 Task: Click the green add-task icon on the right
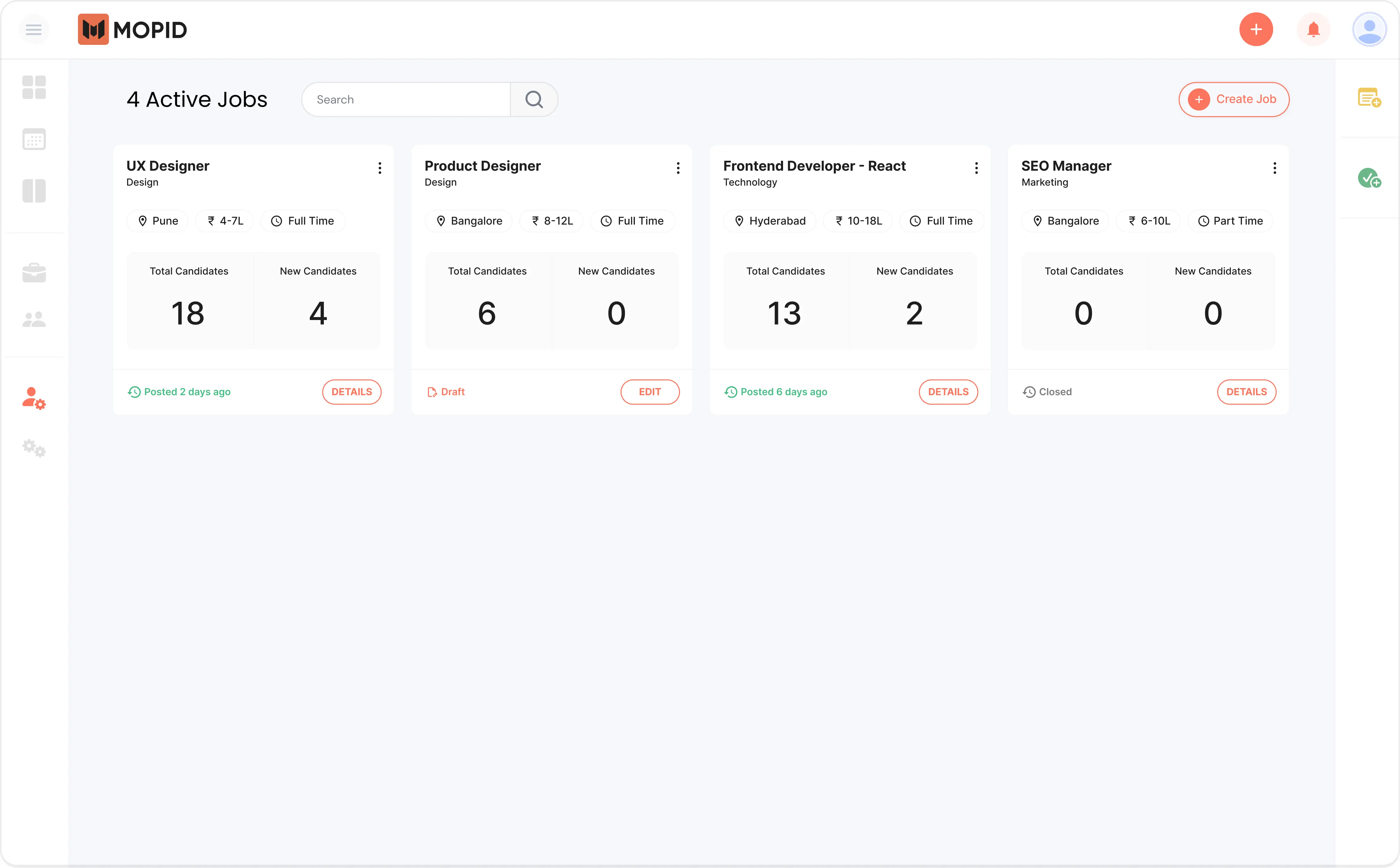1370,179
